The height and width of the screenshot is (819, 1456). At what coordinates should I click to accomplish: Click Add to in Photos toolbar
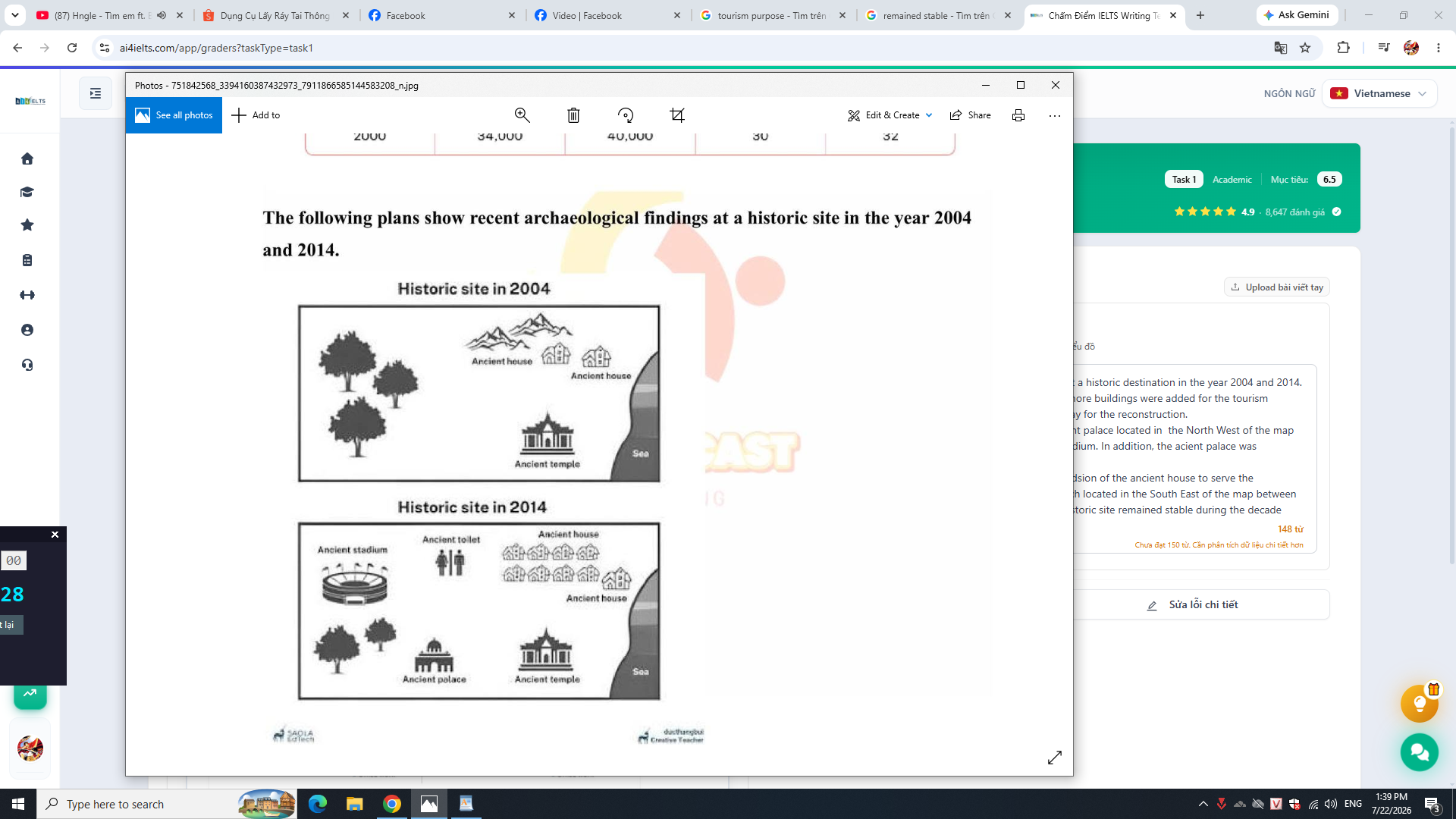[256, 115]
